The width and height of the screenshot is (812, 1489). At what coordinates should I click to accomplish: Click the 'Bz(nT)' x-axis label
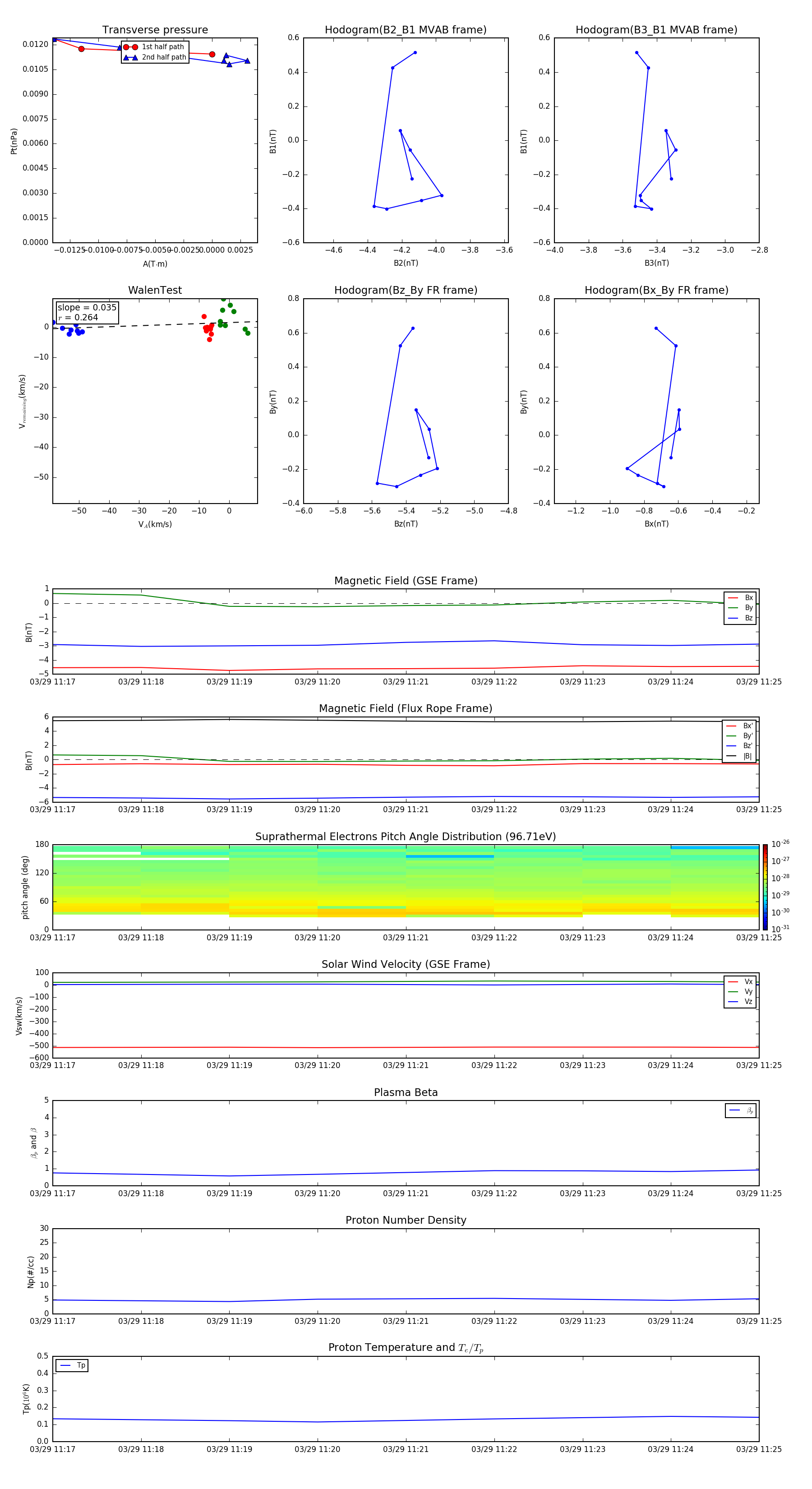pos(406,524)
